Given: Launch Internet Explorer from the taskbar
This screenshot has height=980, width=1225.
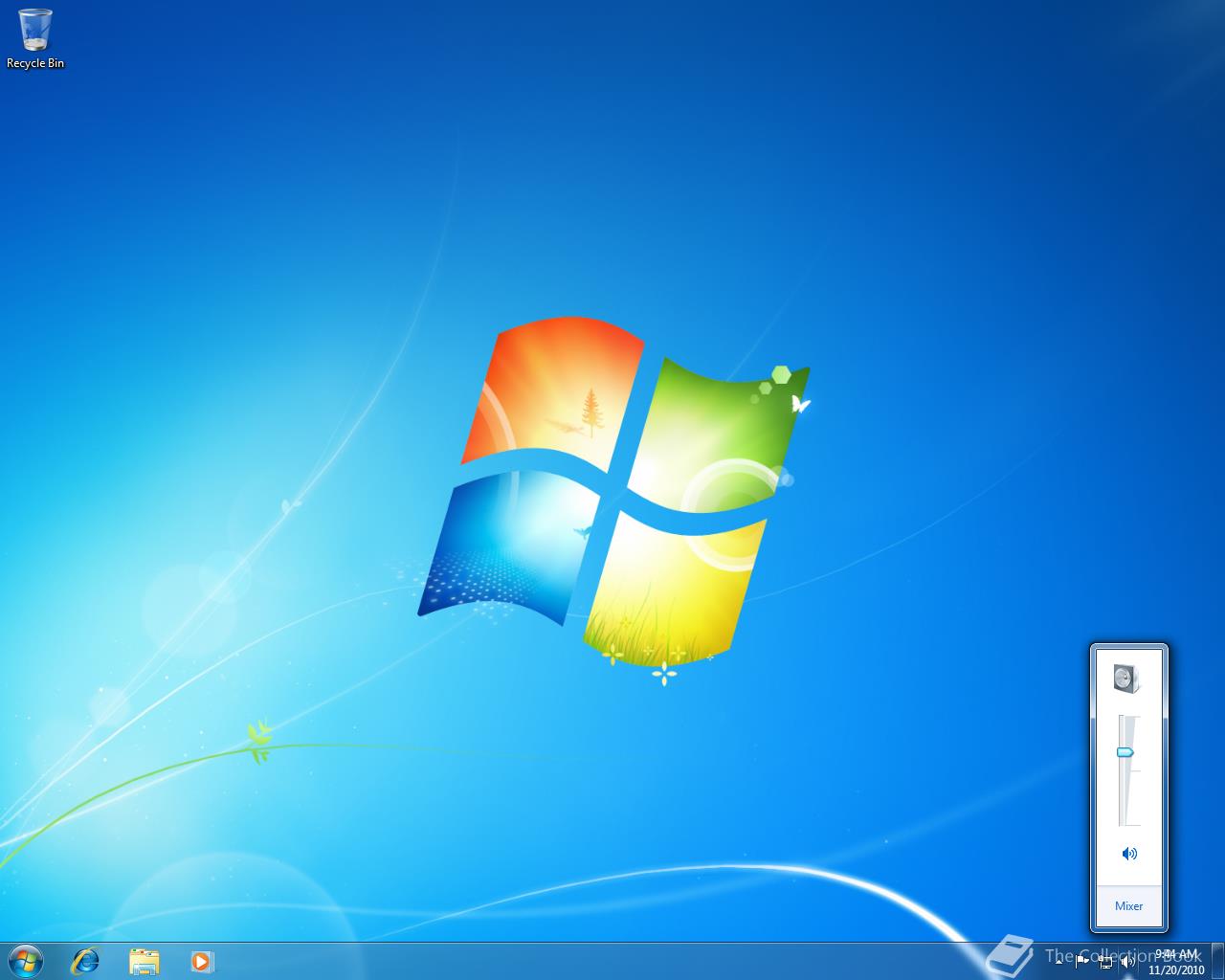Looking at the screenshot, I should (x=86, y=961).
